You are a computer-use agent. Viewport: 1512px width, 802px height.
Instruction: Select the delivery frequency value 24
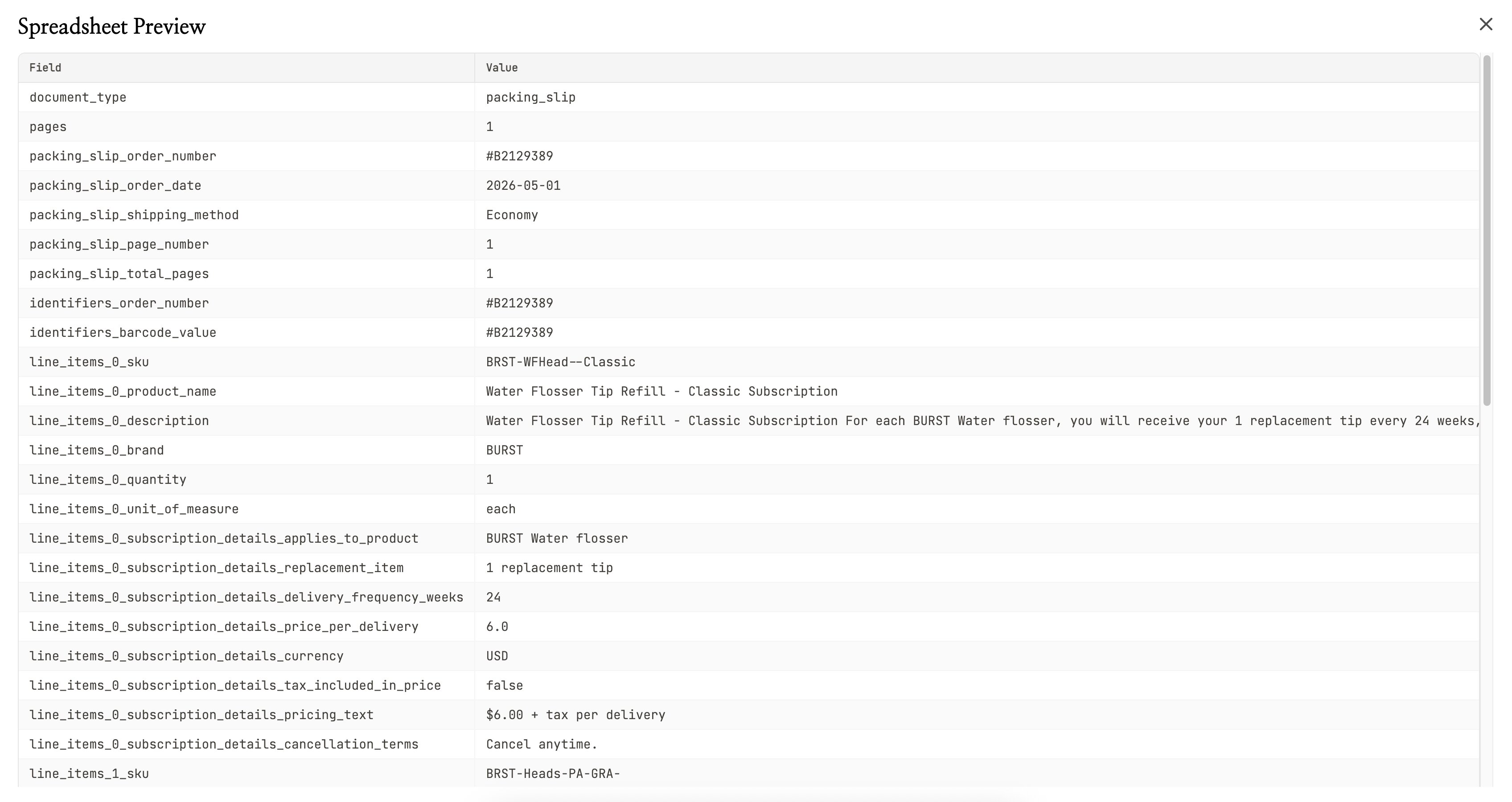coord(493,597)
